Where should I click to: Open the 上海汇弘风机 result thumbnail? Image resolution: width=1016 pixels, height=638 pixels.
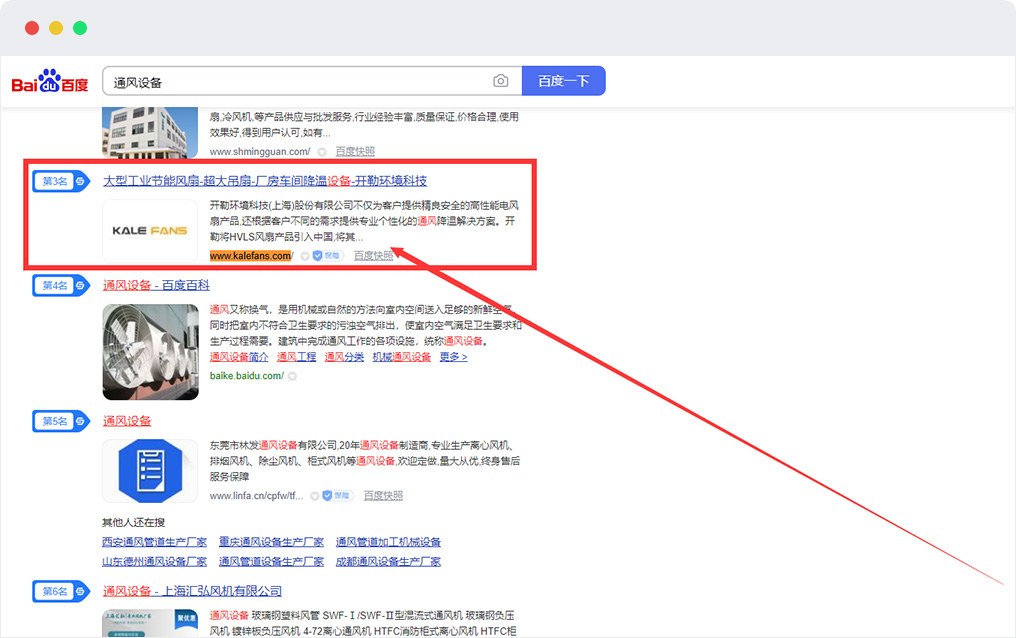click(150, 623)
